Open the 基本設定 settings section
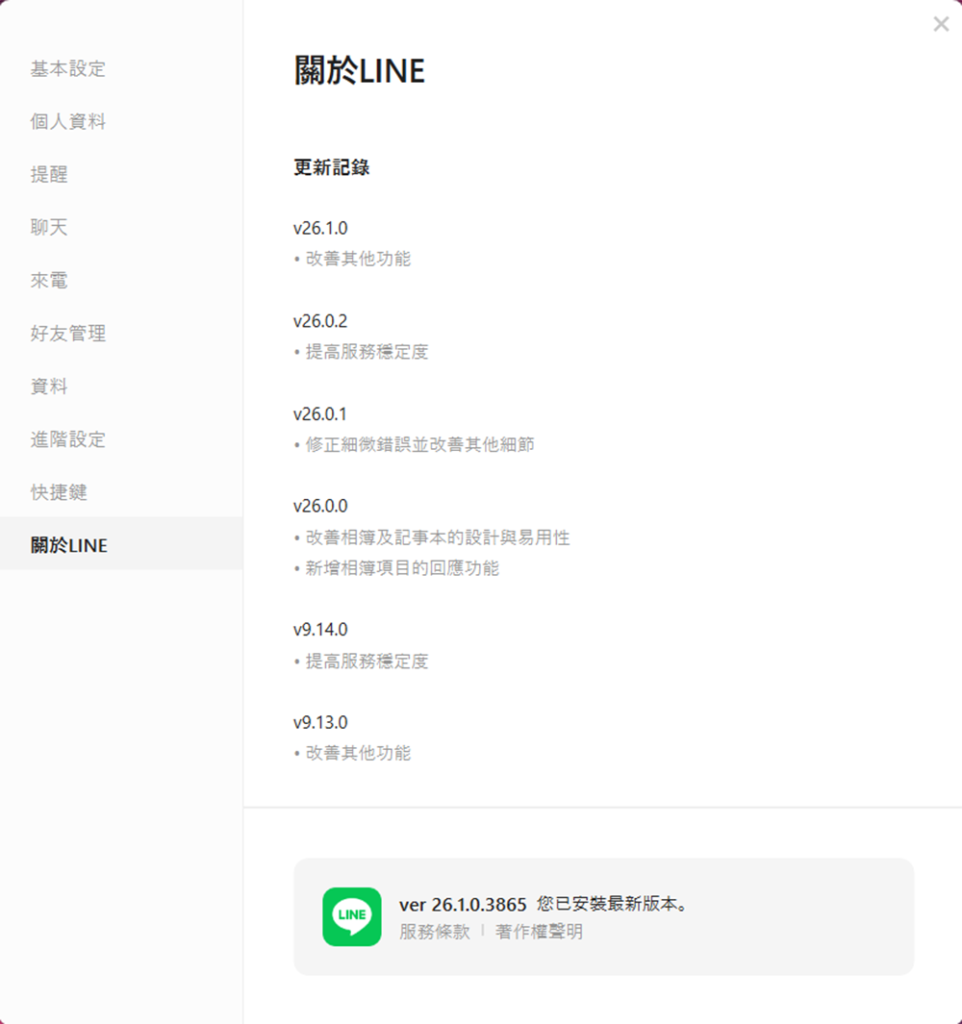The image size is (962, 1024). click(68, 69)
